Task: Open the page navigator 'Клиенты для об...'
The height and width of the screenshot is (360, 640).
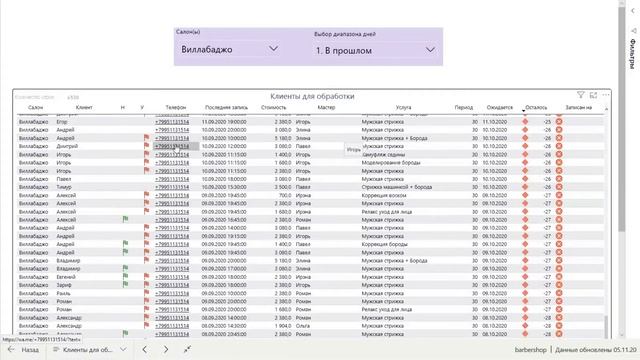Action: pos(89,349)
